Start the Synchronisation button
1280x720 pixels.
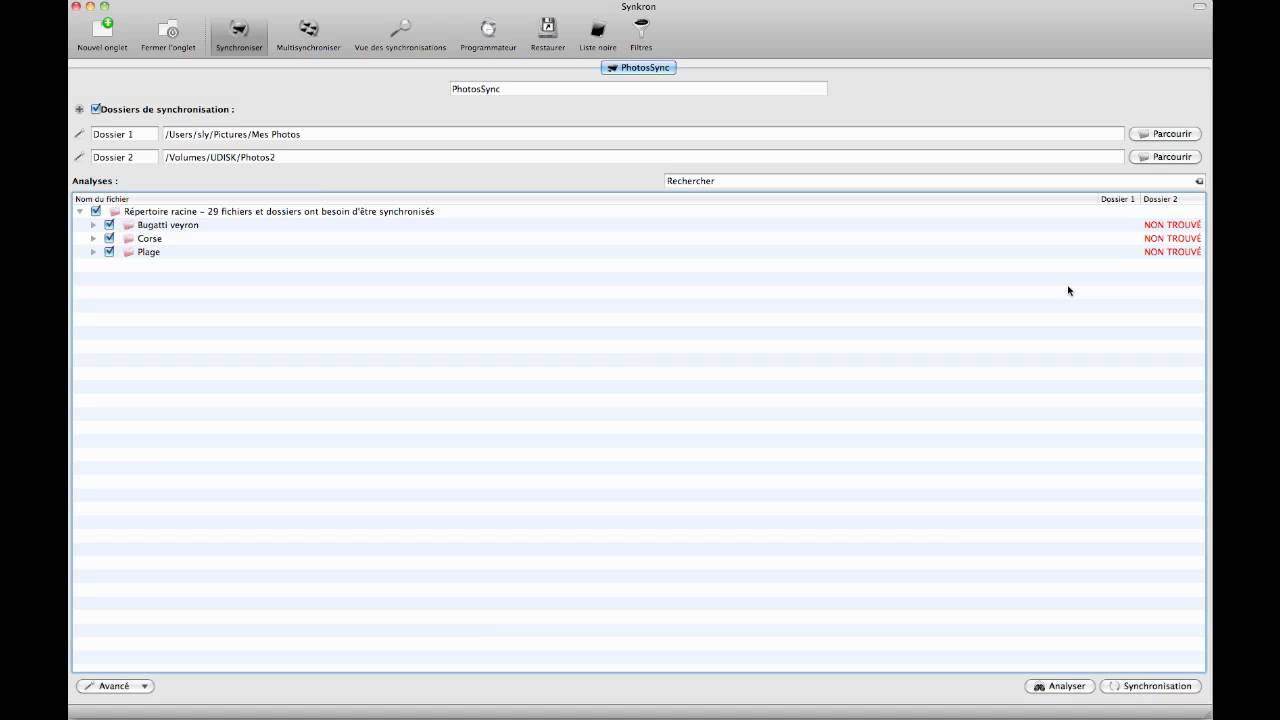click(1150, 686)
